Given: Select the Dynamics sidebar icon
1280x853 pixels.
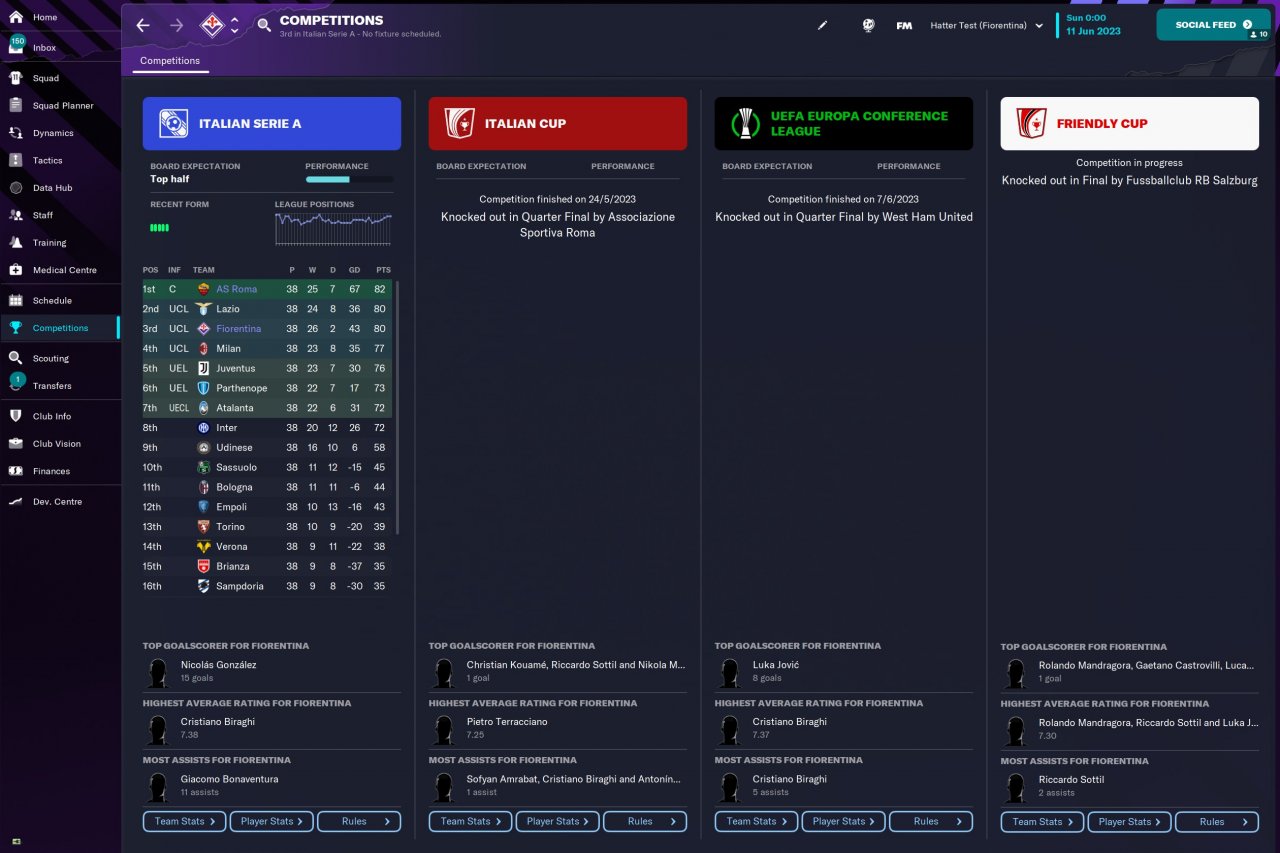Looking at the screenshot, I should [x=16, y=133].
